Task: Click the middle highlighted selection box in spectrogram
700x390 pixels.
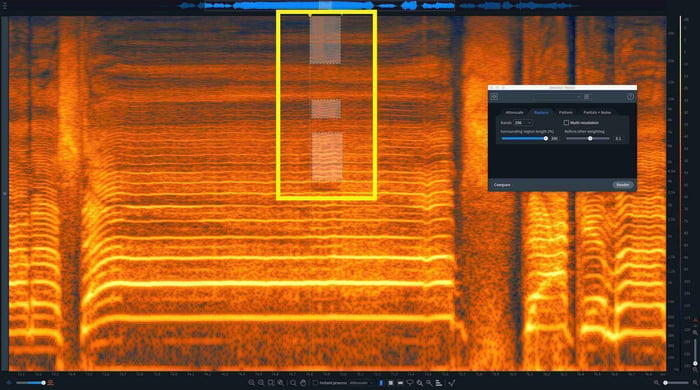Action: pos(326,109)
